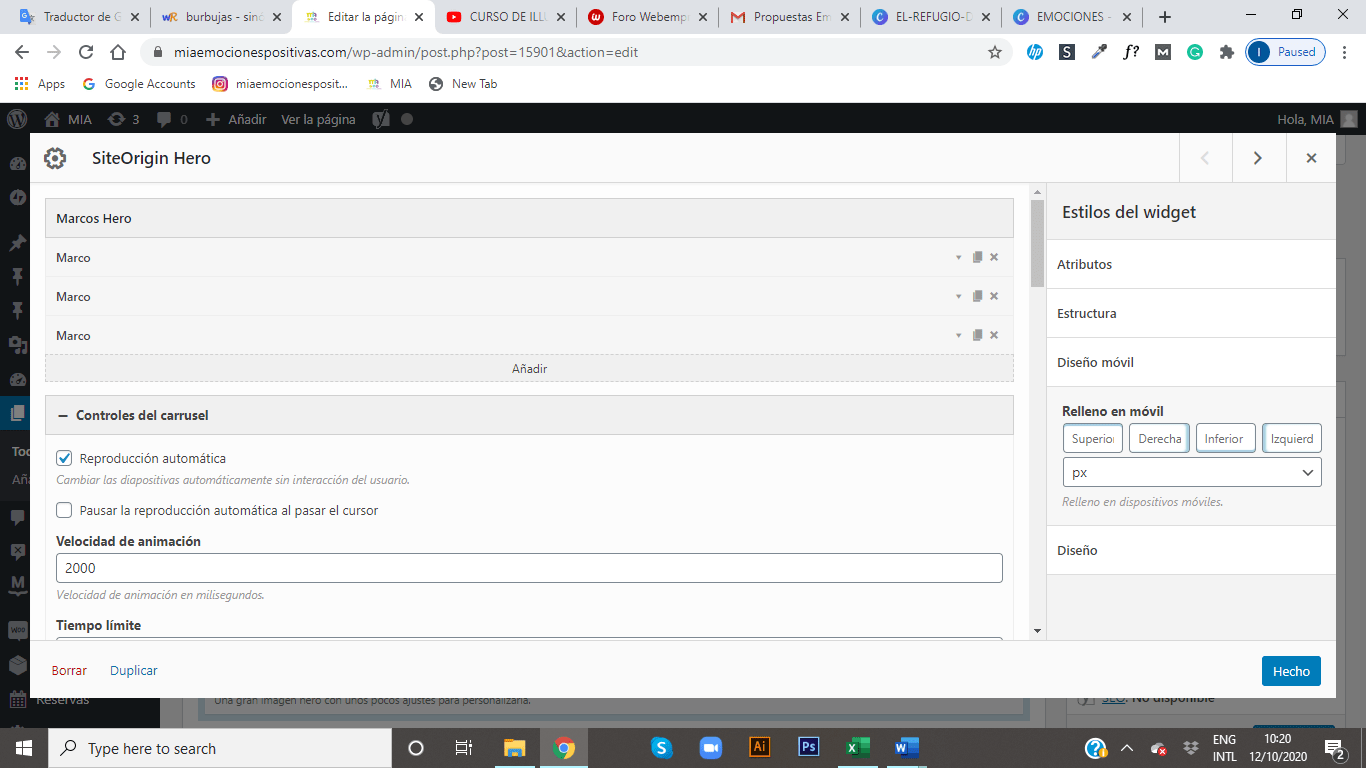Delete the topmost Marco frame

tap(994, 257)
